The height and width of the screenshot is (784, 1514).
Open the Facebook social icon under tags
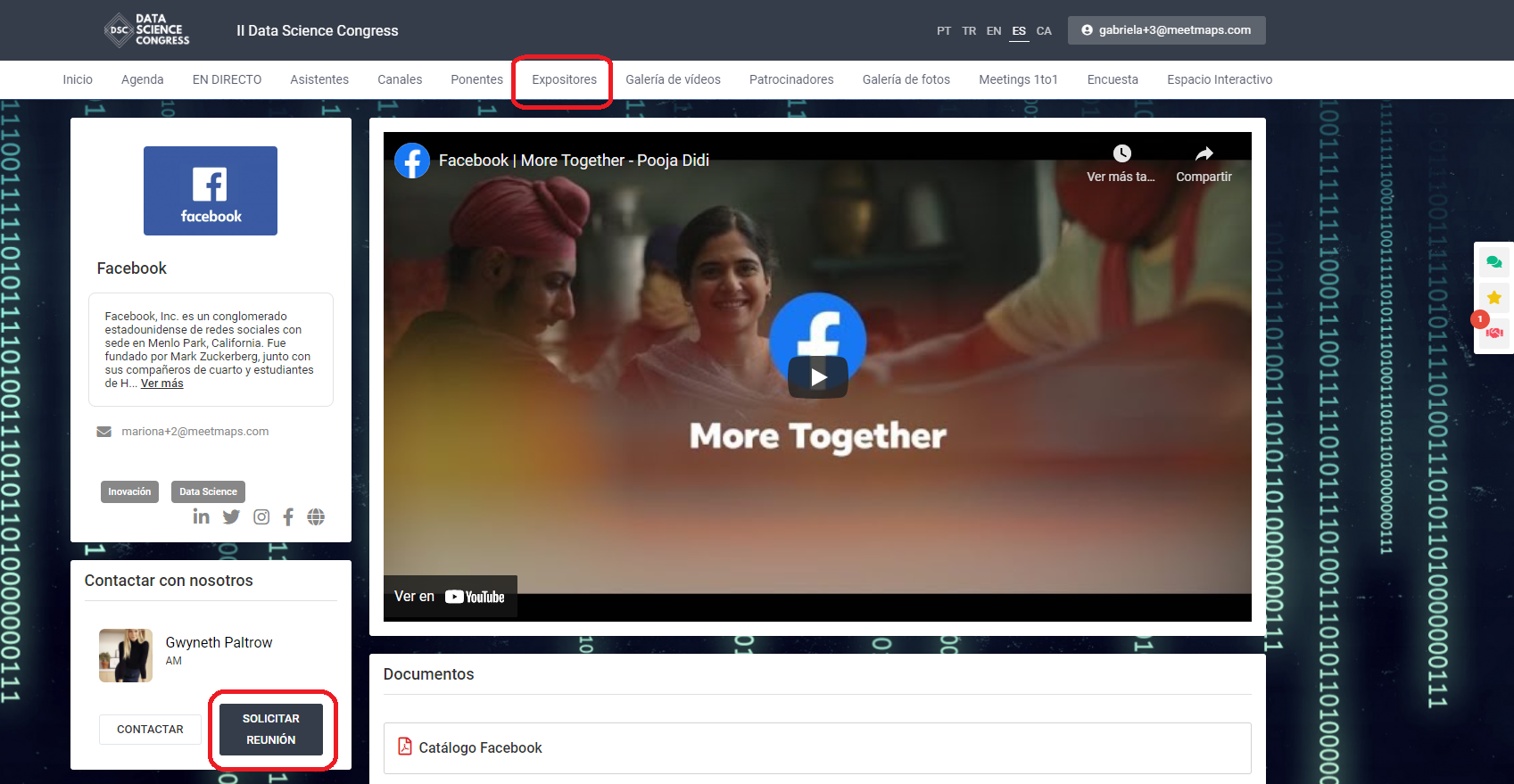click(288, 516)
